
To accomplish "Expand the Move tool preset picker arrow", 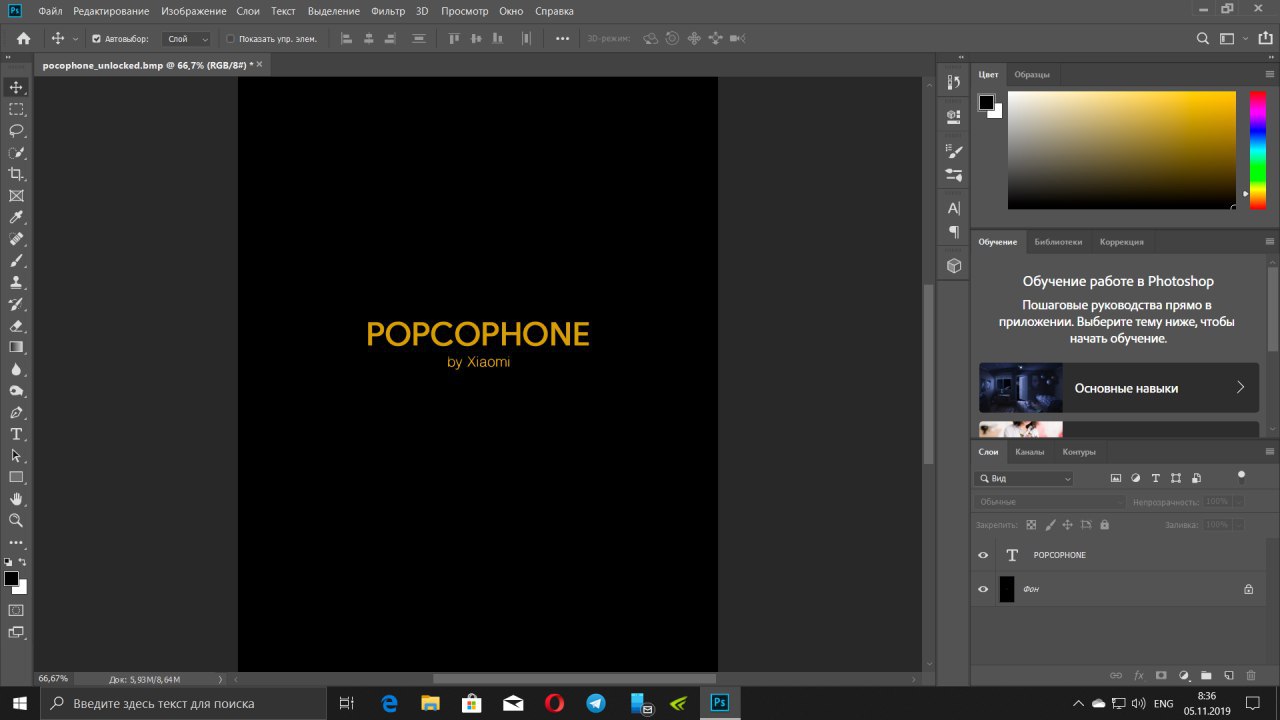I will [75, 39].
